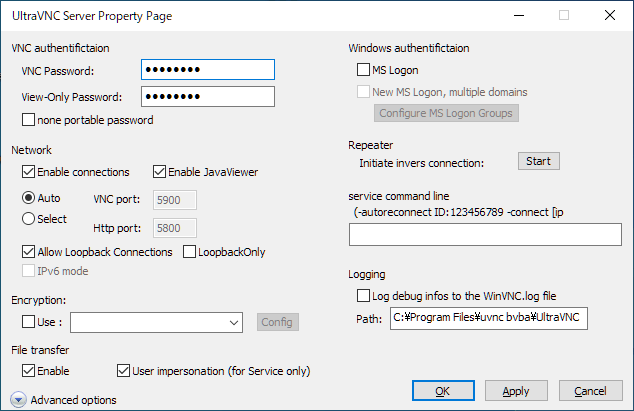Viewport: 634px width, 411px height.
Task: Click the '(-autoreconnect ID:123456789 -connect [ip' hint
Action: (x=459, y=212)
